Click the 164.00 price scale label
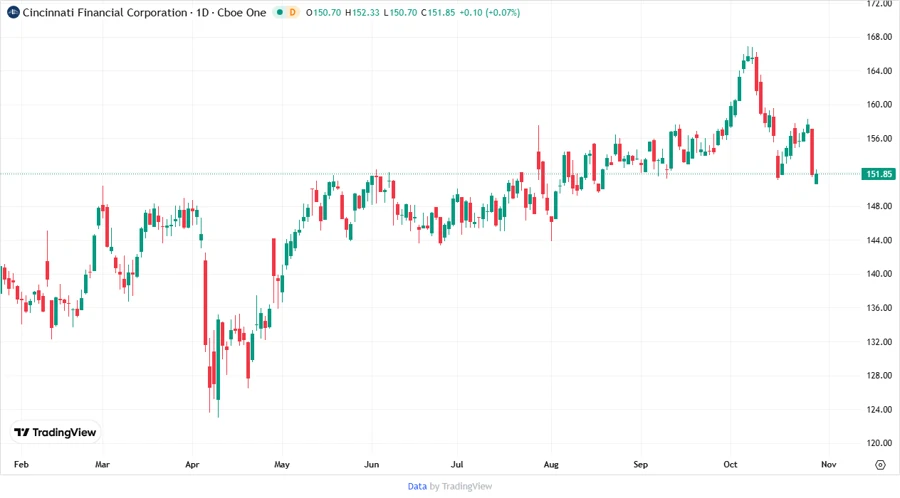The height and width of the screenshot is (498, 900). point(879,71)
